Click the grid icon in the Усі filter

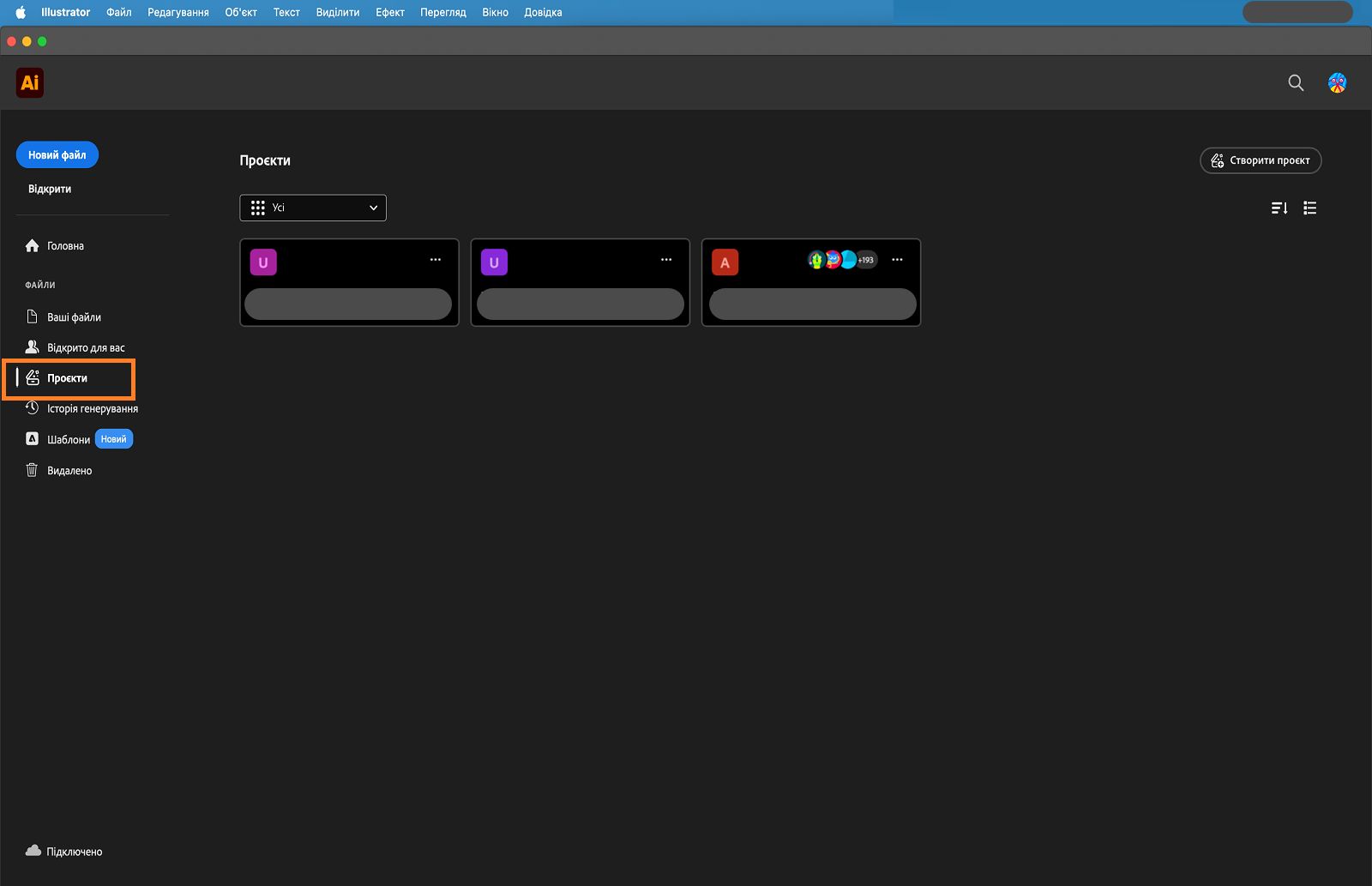(258, 208)
